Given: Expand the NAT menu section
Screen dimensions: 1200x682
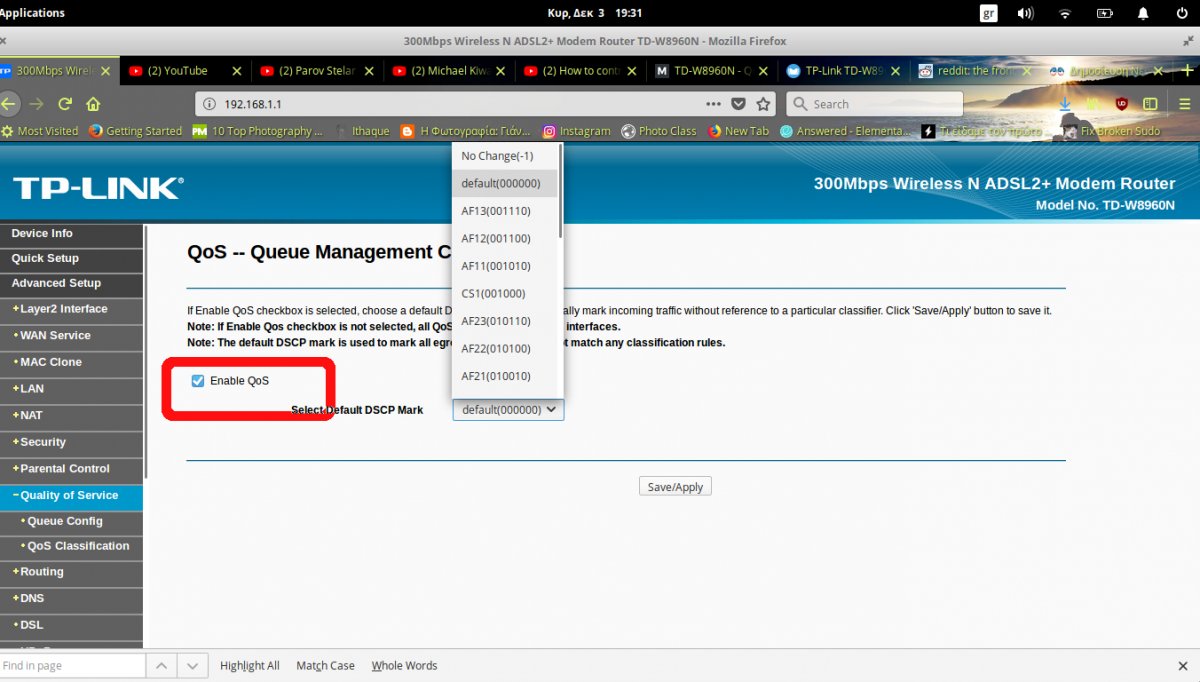Looking at the screenshot, I should coord(71,415).
